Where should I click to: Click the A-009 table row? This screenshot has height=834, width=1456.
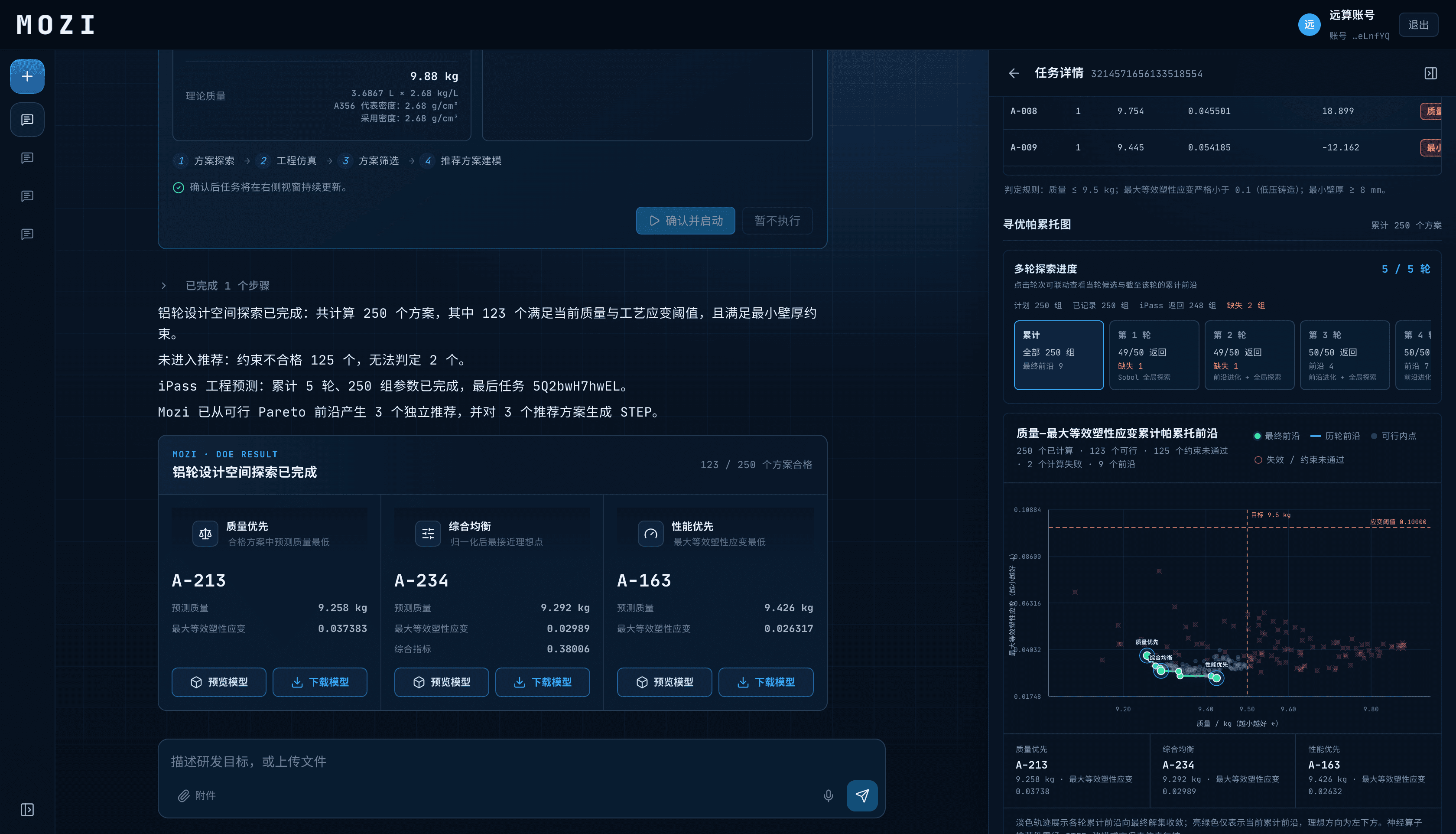pyautogui.click(x=1222, y=147)
